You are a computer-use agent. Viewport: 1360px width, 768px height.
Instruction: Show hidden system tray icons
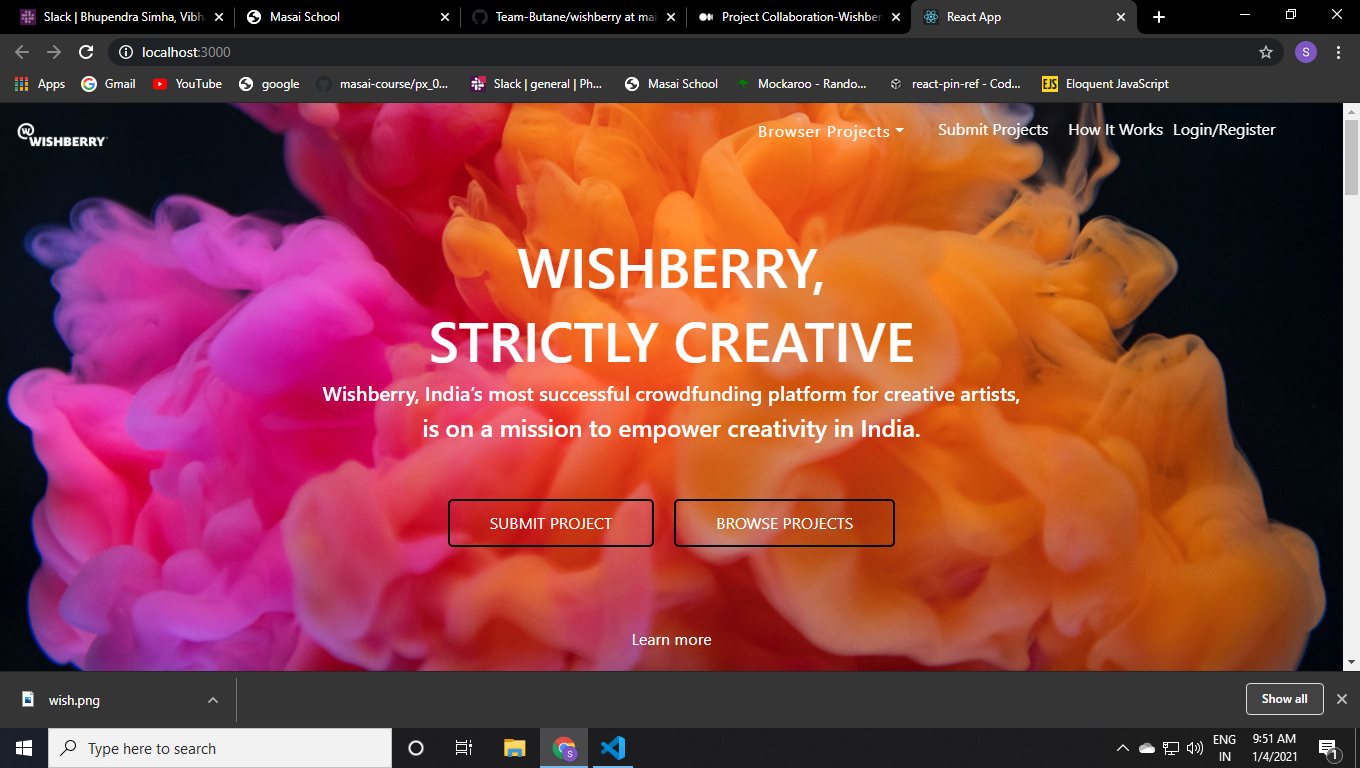tap(1123, 748)
